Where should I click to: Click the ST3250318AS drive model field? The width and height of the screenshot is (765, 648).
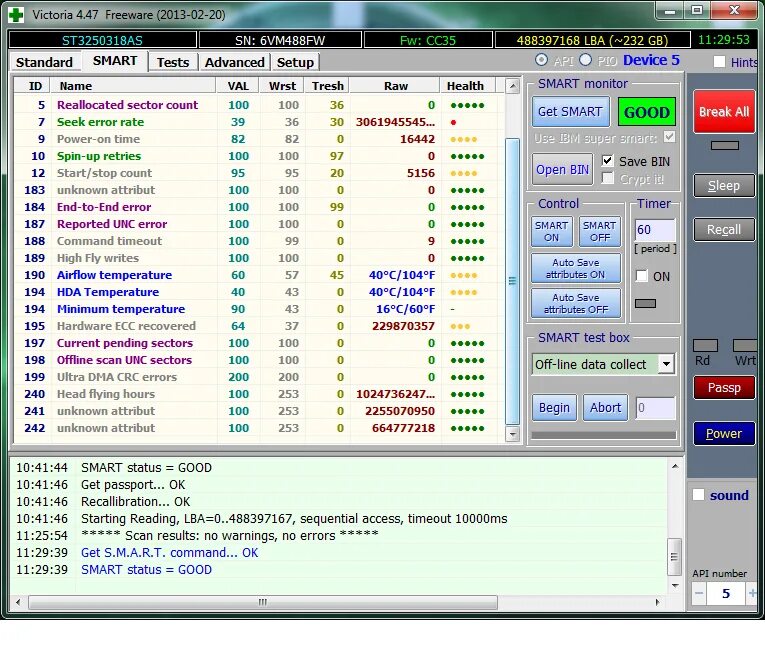[102, 40]
